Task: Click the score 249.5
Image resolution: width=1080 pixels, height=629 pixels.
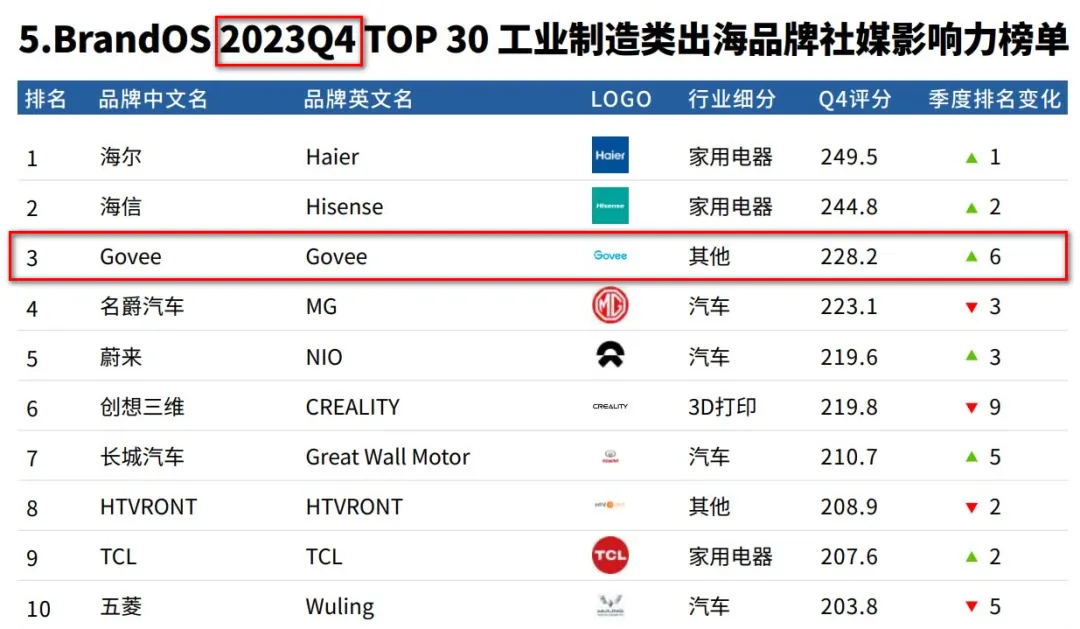Action: pos(849,157)
